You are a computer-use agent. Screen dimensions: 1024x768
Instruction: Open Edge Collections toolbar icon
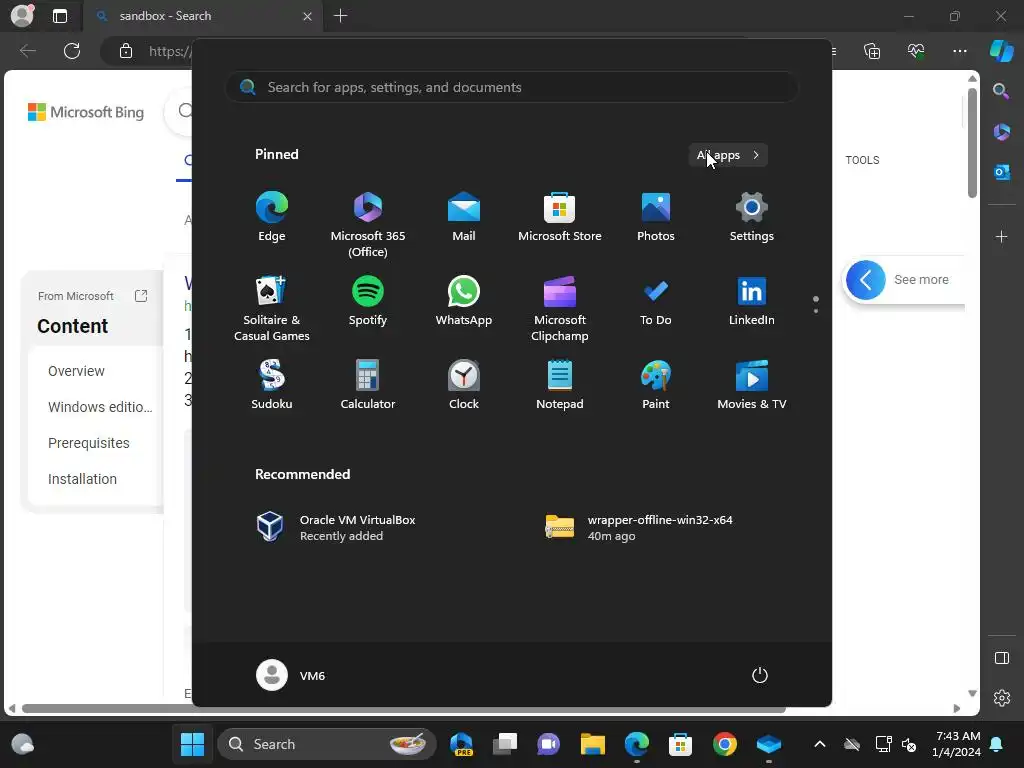click(872, 51)
